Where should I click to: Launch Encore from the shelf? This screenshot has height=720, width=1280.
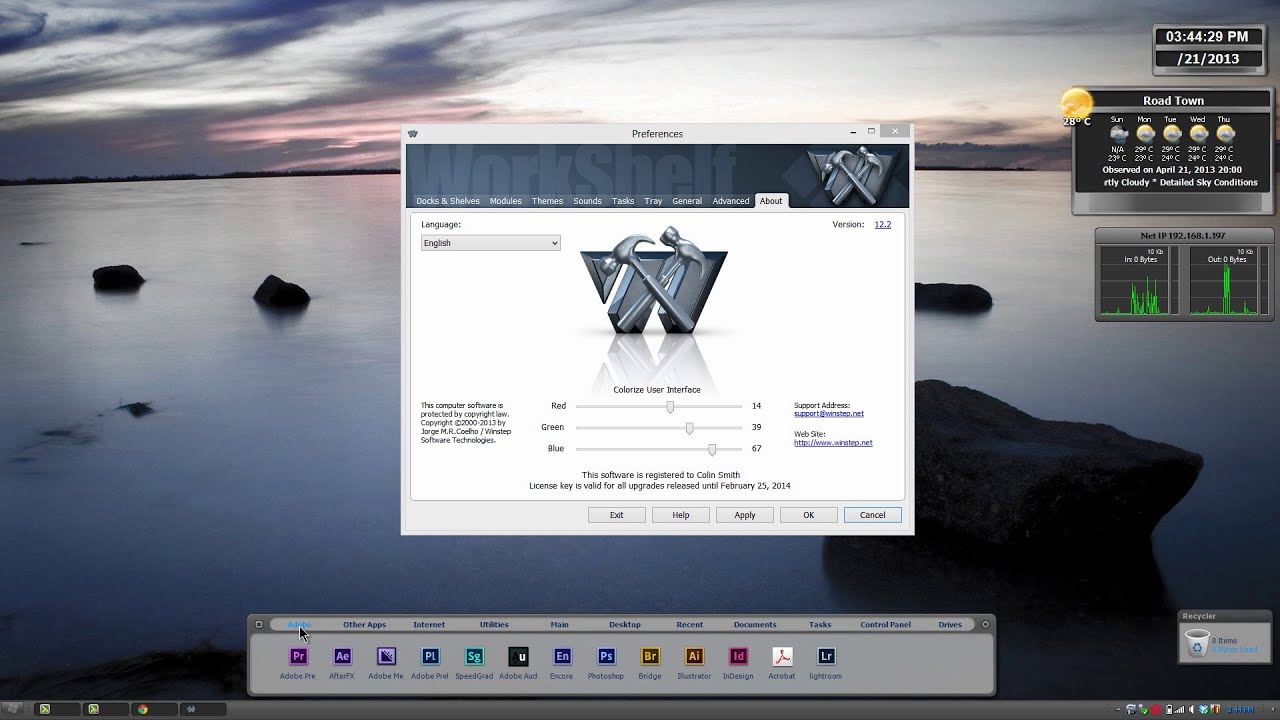562,657
